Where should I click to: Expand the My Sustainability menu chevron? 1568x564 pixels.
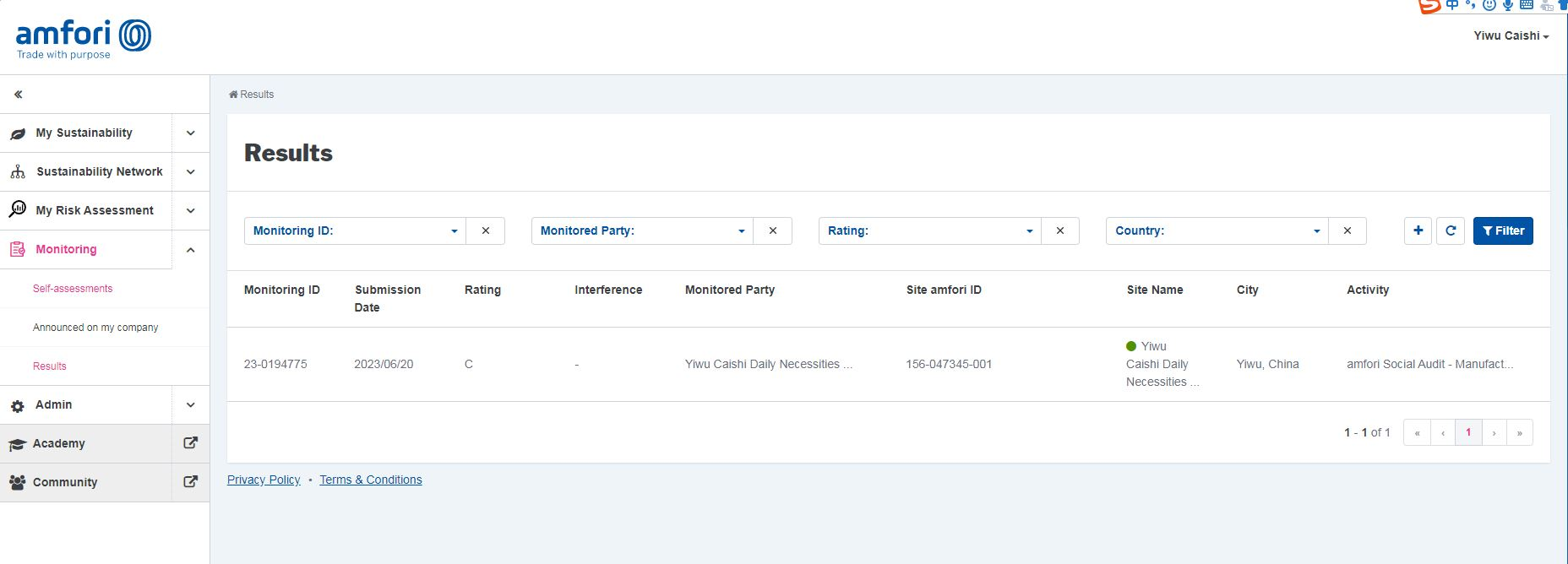click(191, 133)
